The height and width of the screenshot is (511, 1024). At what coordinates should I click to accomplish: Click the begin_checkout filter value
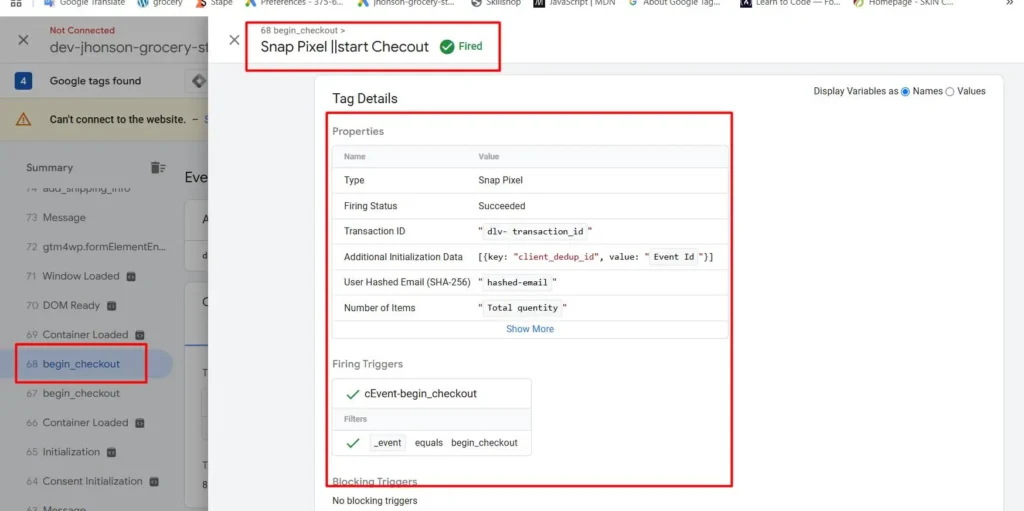[x=485, y=443]
